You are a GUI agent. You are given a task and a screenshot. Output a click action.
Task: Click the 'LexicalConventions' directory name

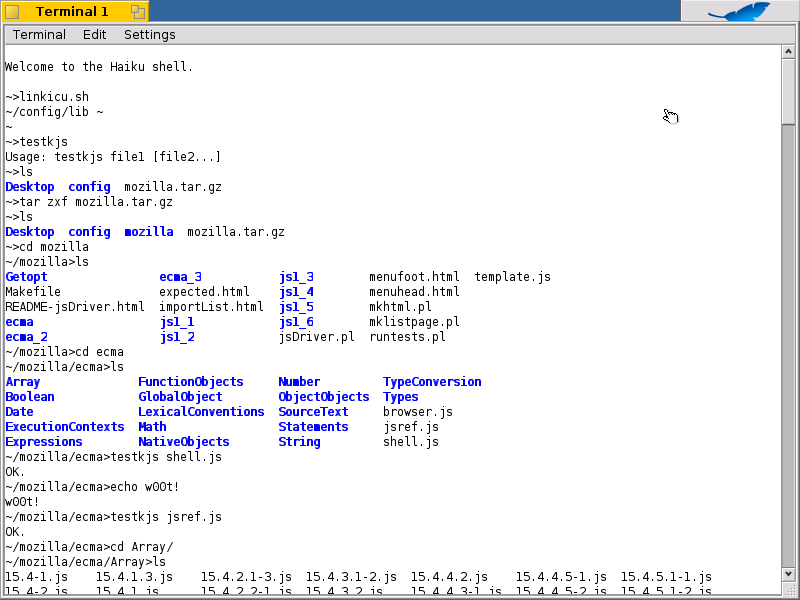pyautogui.click(x=201, y=412)
